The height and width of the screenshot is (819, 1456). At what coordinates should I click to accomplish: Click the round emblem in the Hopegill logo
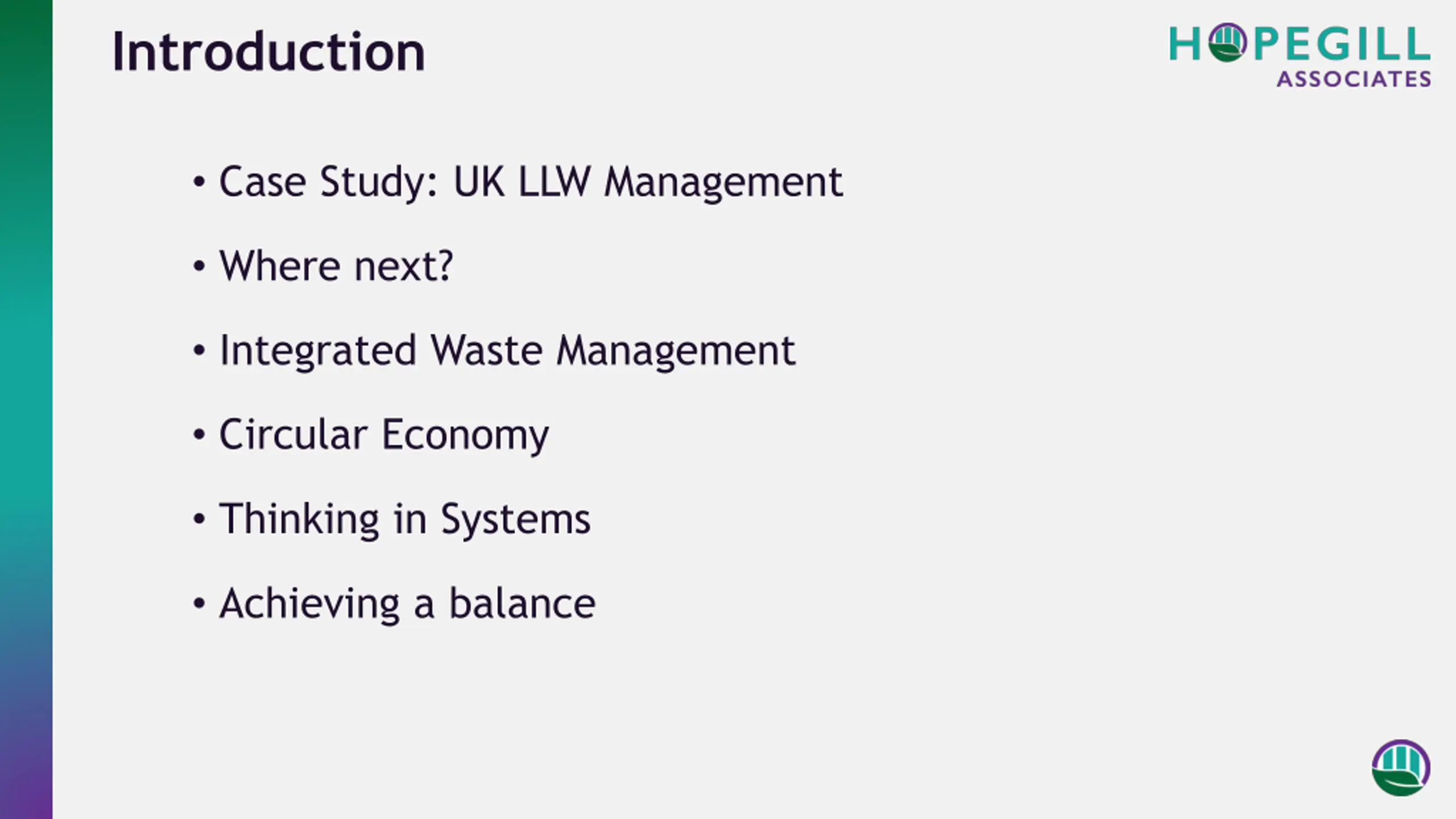1227,43
